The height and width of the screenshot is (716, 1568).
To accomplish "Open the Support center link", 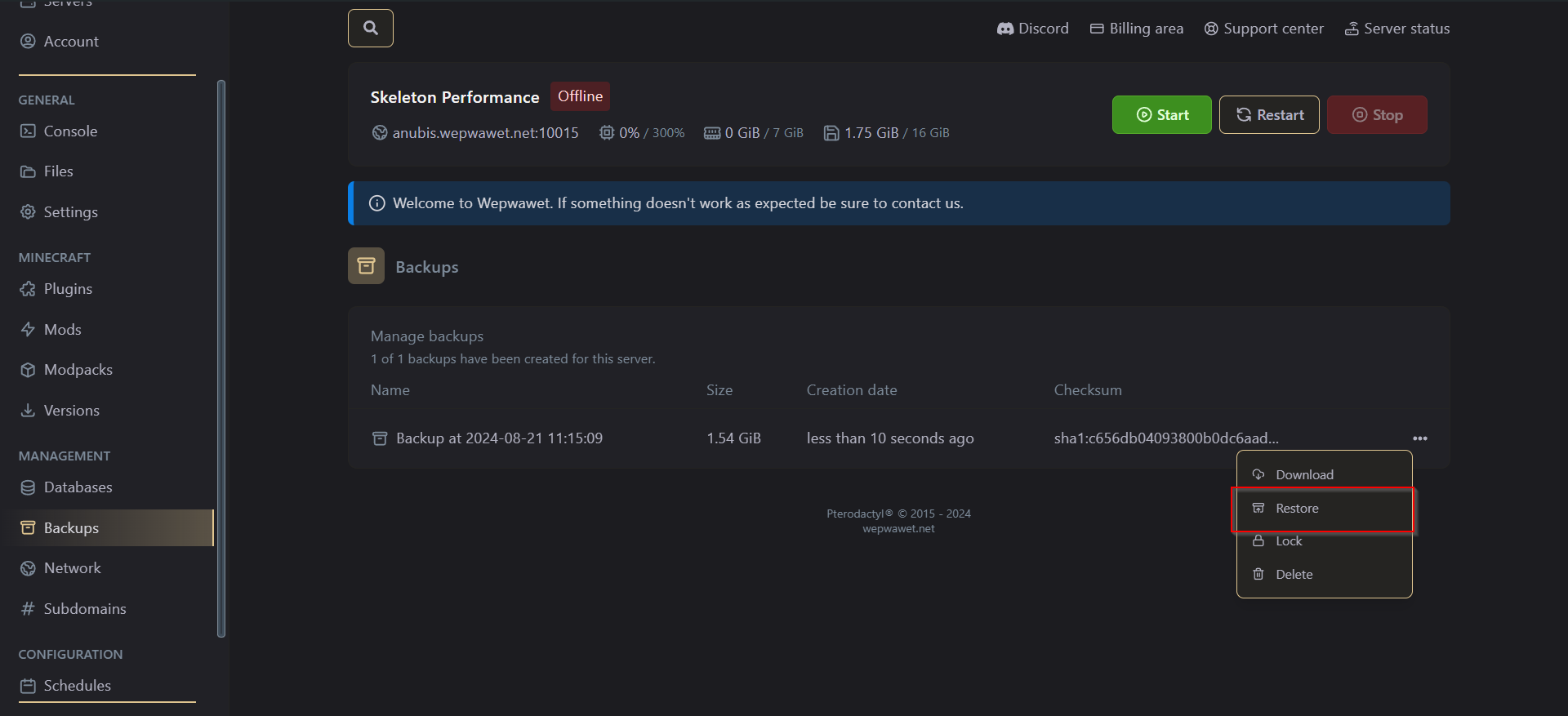I will point(1263,29).
